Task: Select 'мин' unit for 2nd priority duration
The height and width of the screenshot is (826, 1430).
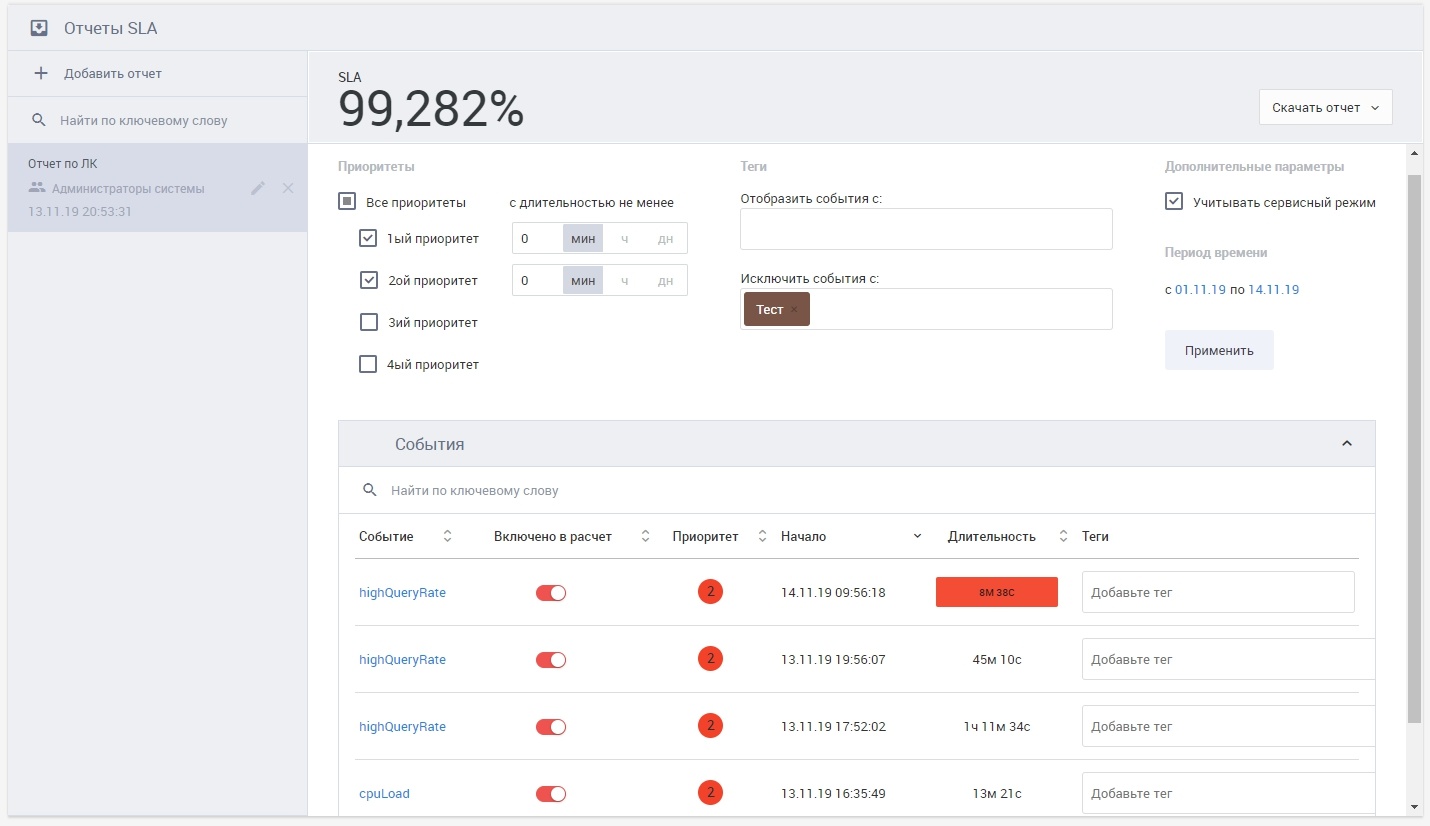Action: click(x=583, y=281)
